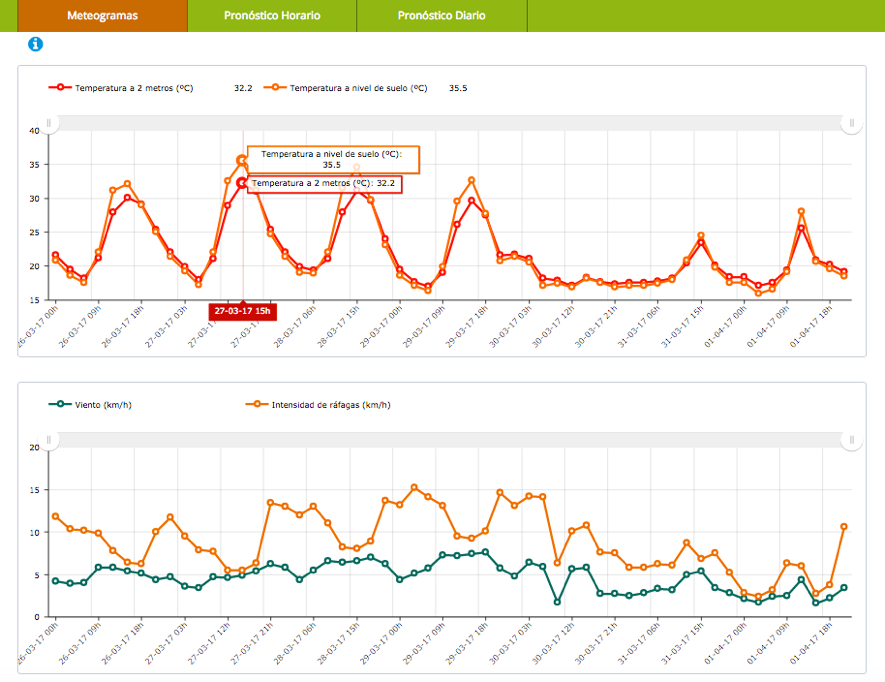Image resolution: width=885 pixels, height=682 pixels.
Task: Click the highlighted orange 35.5 data point
Action: click(242, 160)
